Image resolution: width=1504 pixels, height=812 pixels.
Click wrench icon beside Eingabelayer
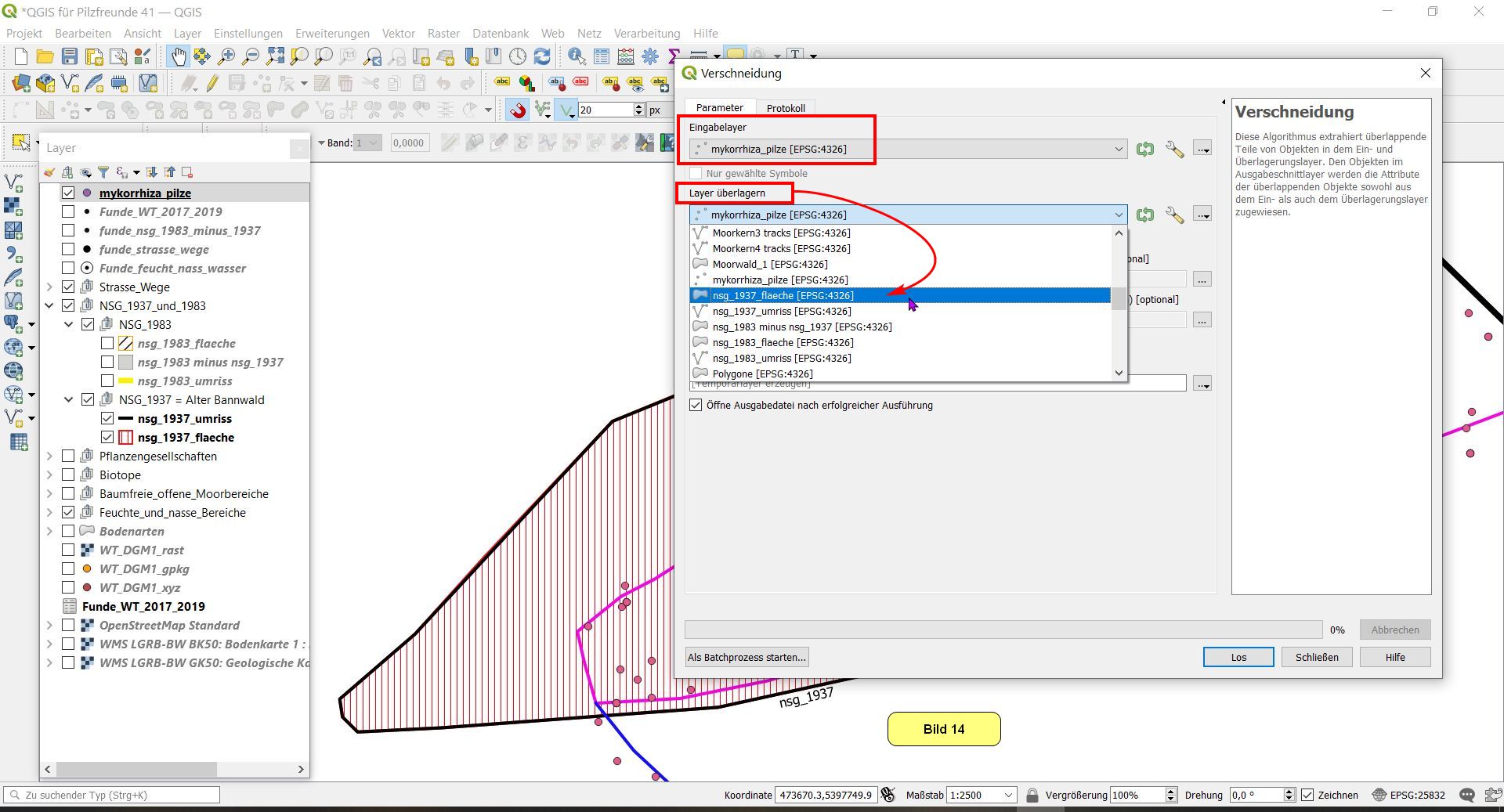pyautogui.click(x=1174, y=149)
